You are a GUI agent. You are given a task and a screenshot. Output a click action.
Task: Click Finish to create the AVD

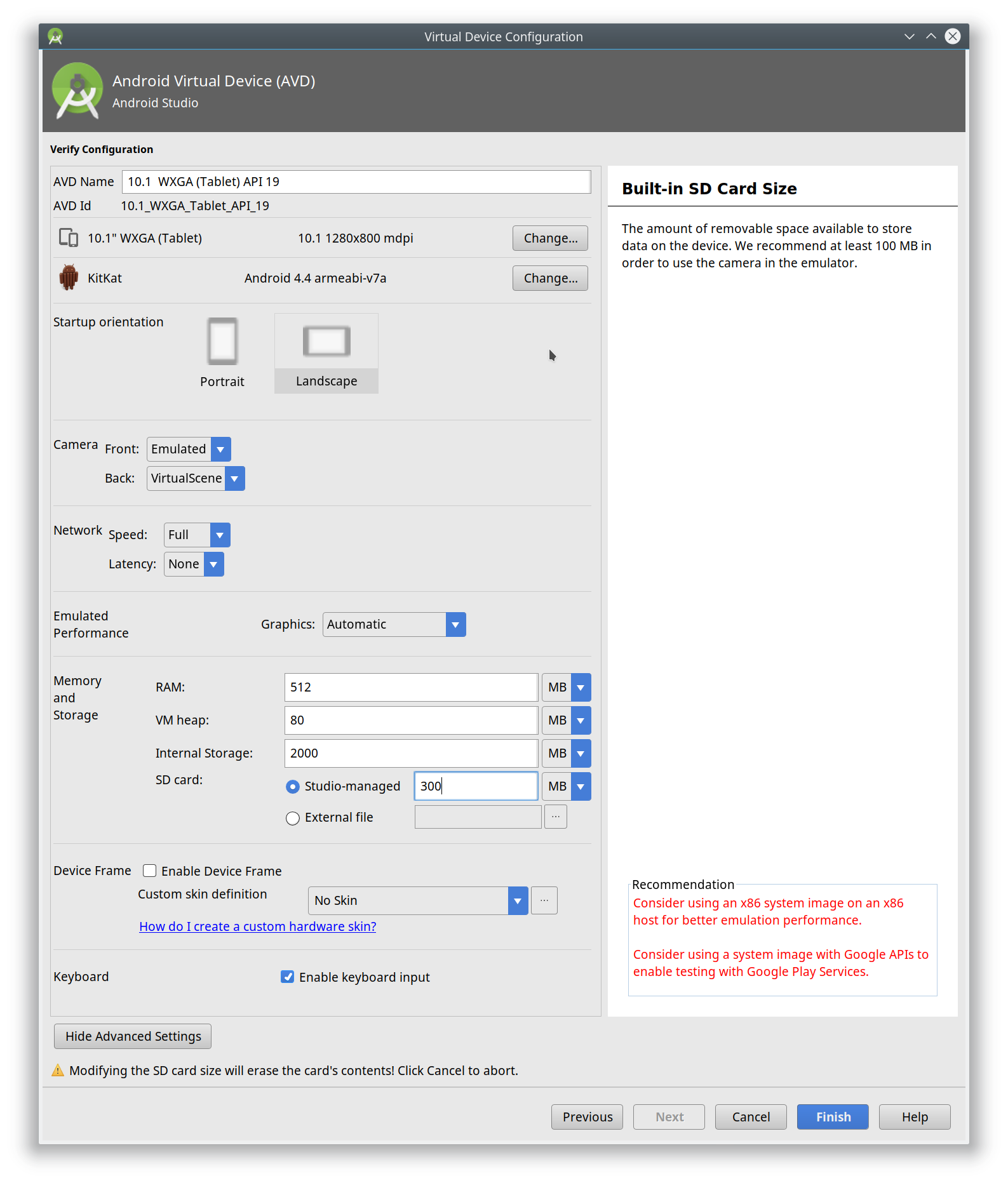click(x=833, y=1117)
